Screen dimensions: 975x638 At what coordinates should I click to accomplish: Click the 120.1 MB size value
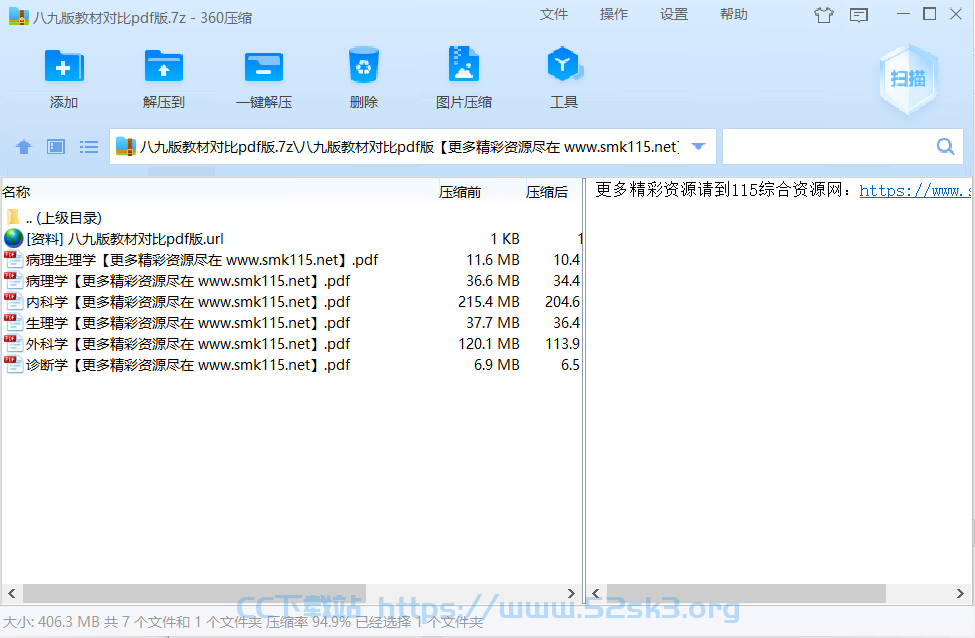tap(489, 344)
